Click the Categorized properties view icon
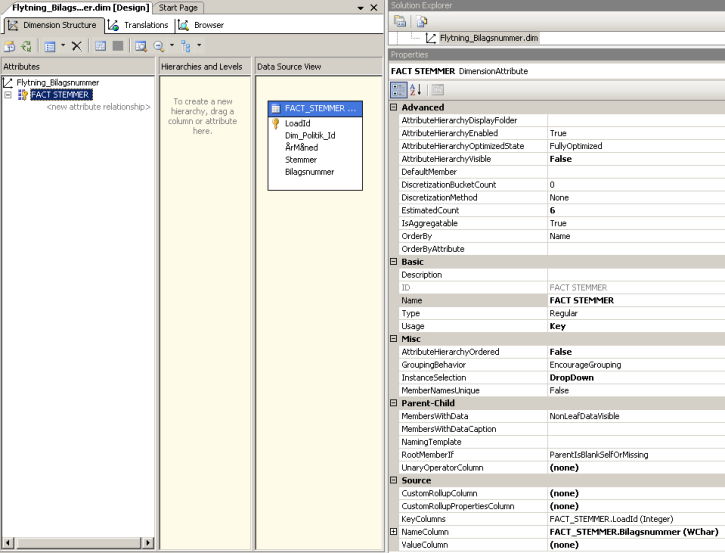 click(399, 90)
